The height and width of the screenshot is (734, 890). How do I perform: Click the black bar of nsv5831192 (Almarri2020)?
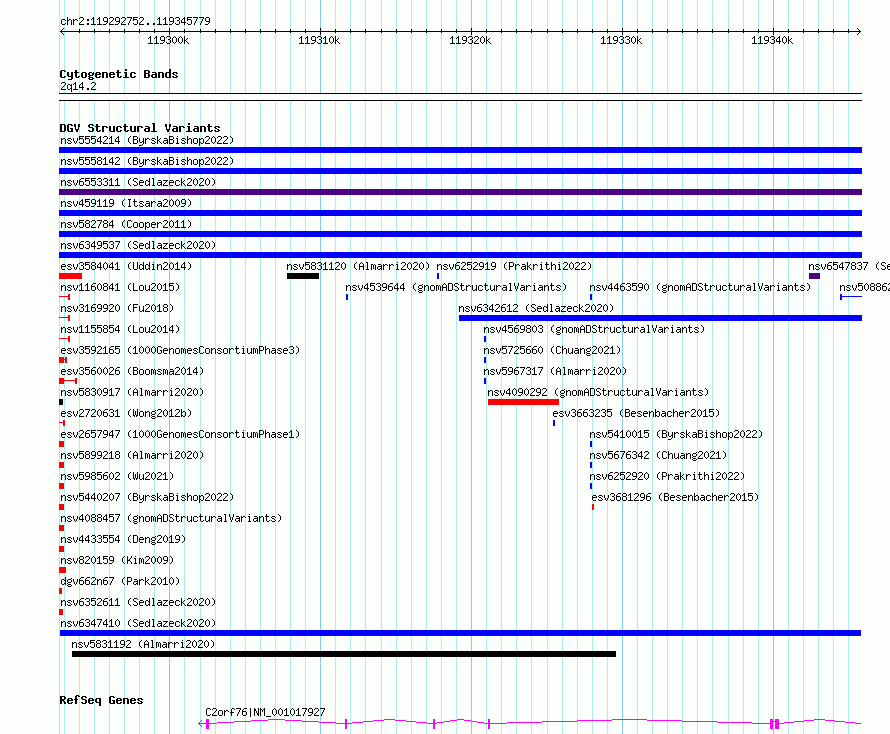[x=344, y=654]
